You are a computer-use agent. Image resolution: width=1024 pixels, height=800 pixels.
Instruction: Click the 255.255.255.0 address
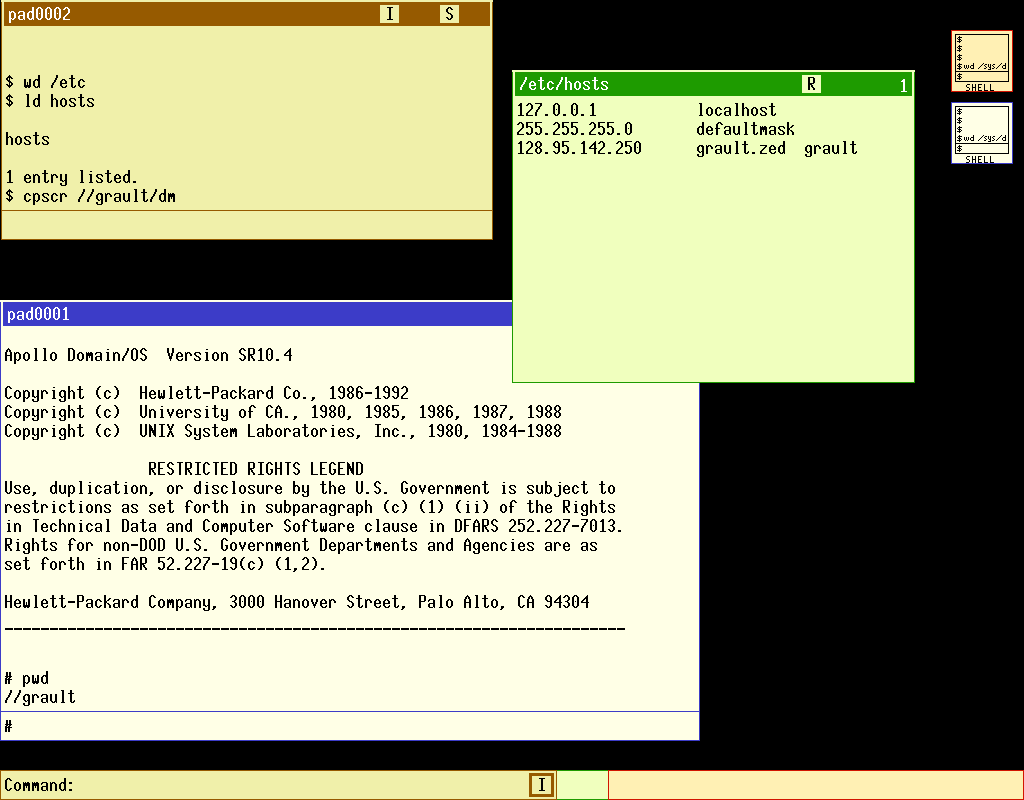[x=574, y=129]
